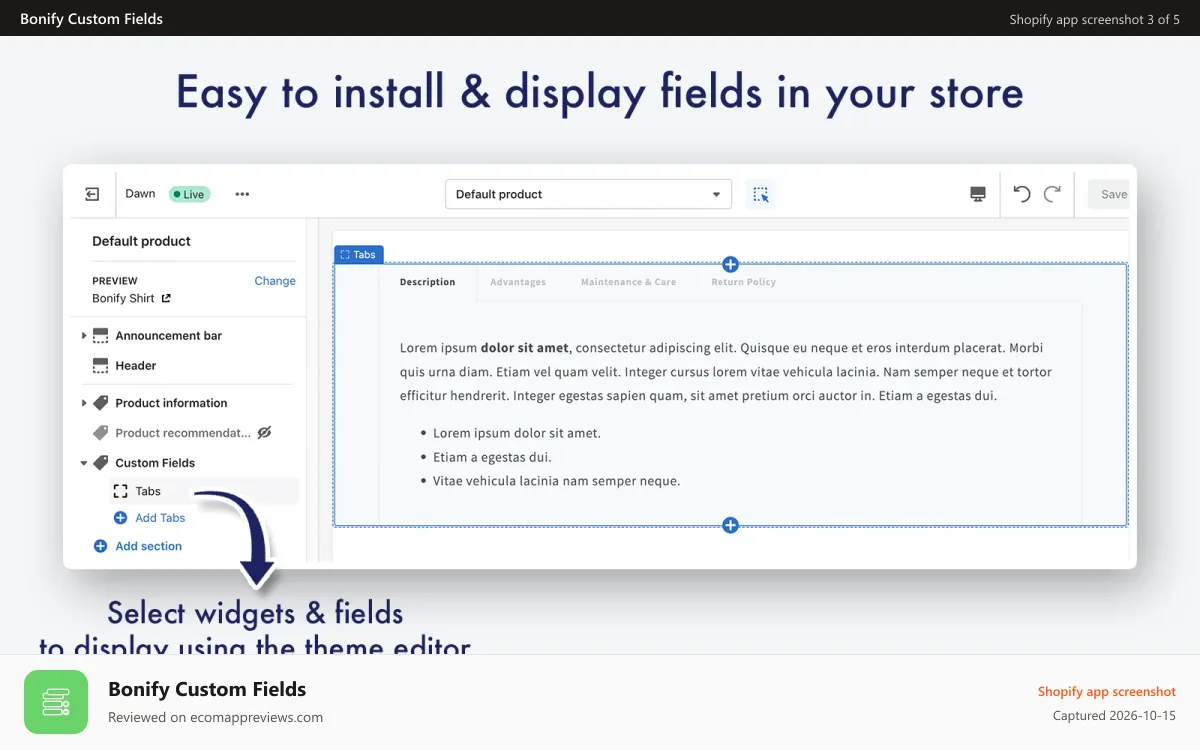
Task: Click the 'Lorem ipsum dolor sit amet.' bullet
Action: coord(517,433)
